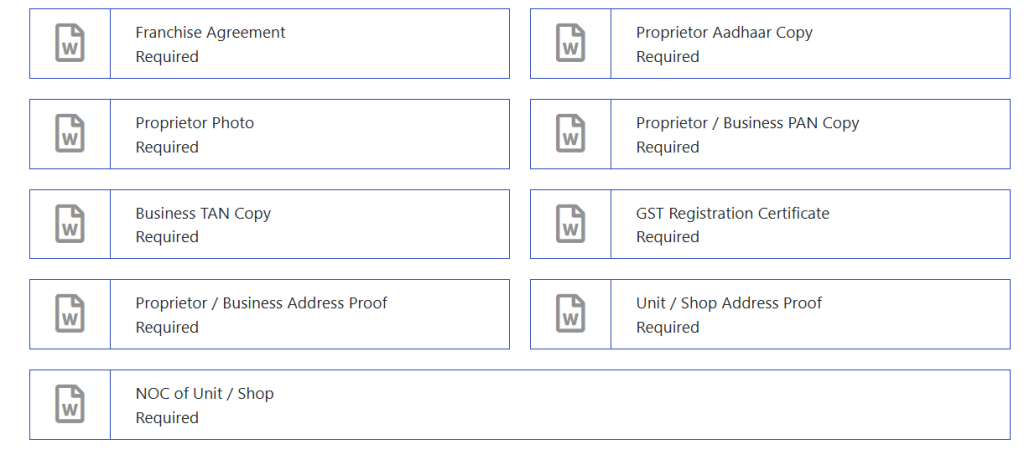Click the Proprietor Photo text label
Screen dimensions: 1024x455
195,123
